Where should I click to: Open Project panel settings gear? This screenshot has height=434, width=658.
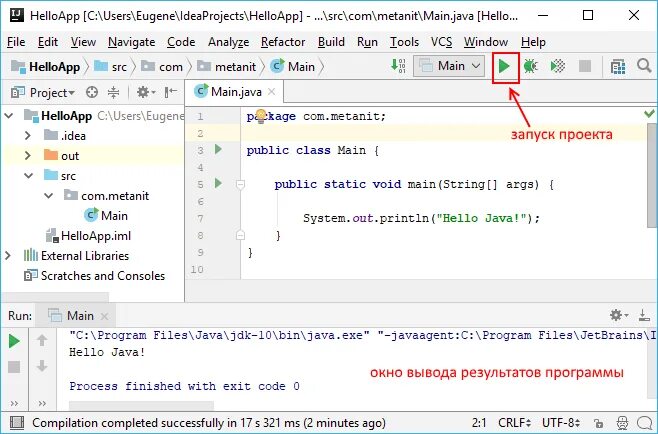[x=145, y=92]
